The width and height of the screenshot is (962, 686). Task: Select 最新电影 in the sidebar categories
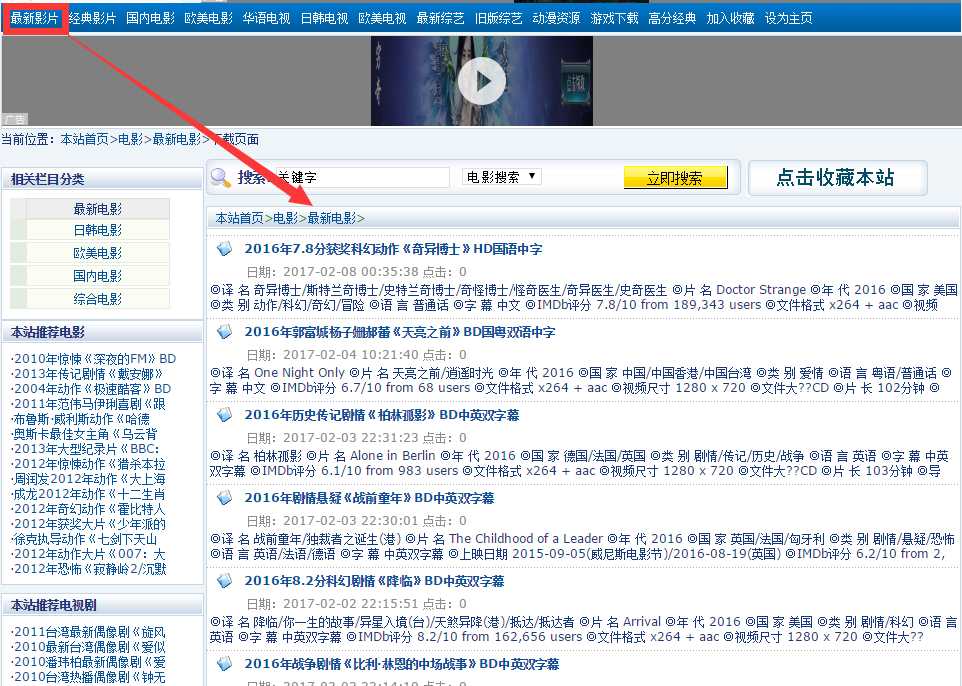click(x=98, y=209)
